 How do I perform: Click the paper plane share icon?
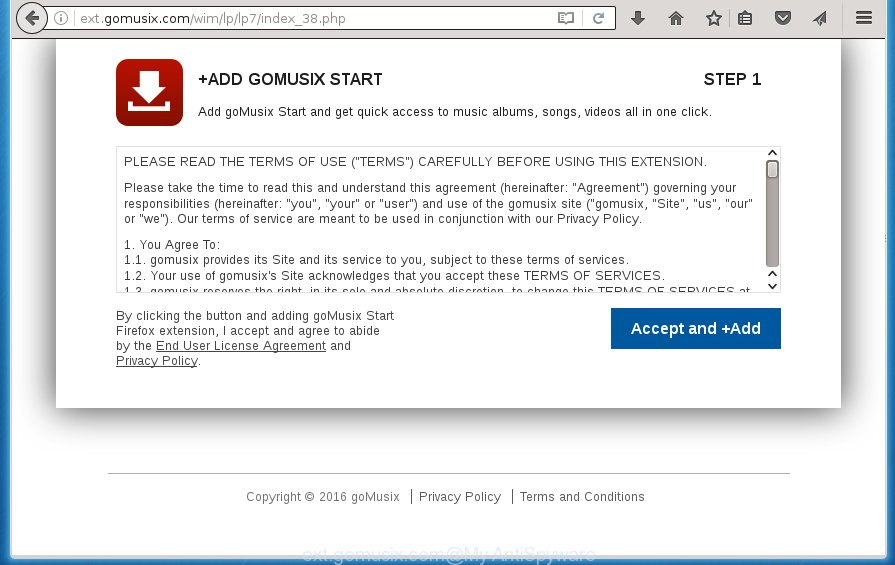click(x=820, y=18)
